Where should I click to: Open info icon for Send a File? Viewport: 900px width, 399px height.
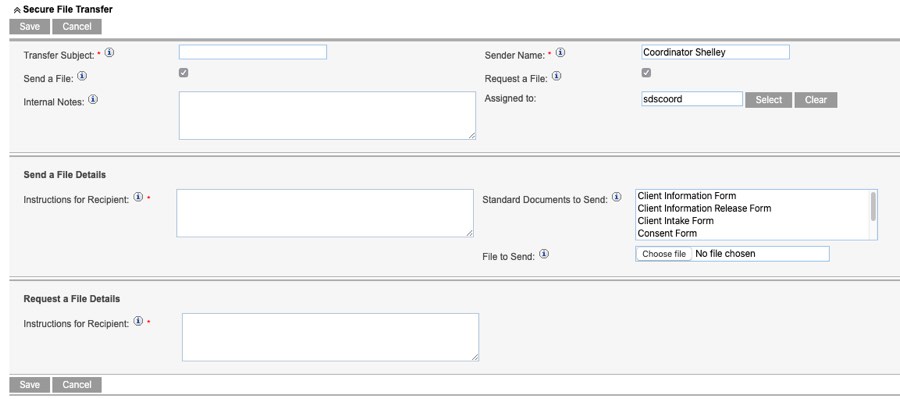[x=82, y=76]
